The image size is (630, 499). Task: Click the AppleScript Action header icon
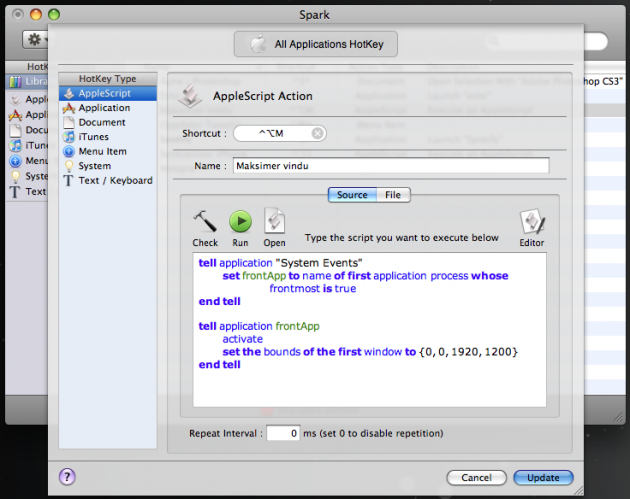[190, 96]
